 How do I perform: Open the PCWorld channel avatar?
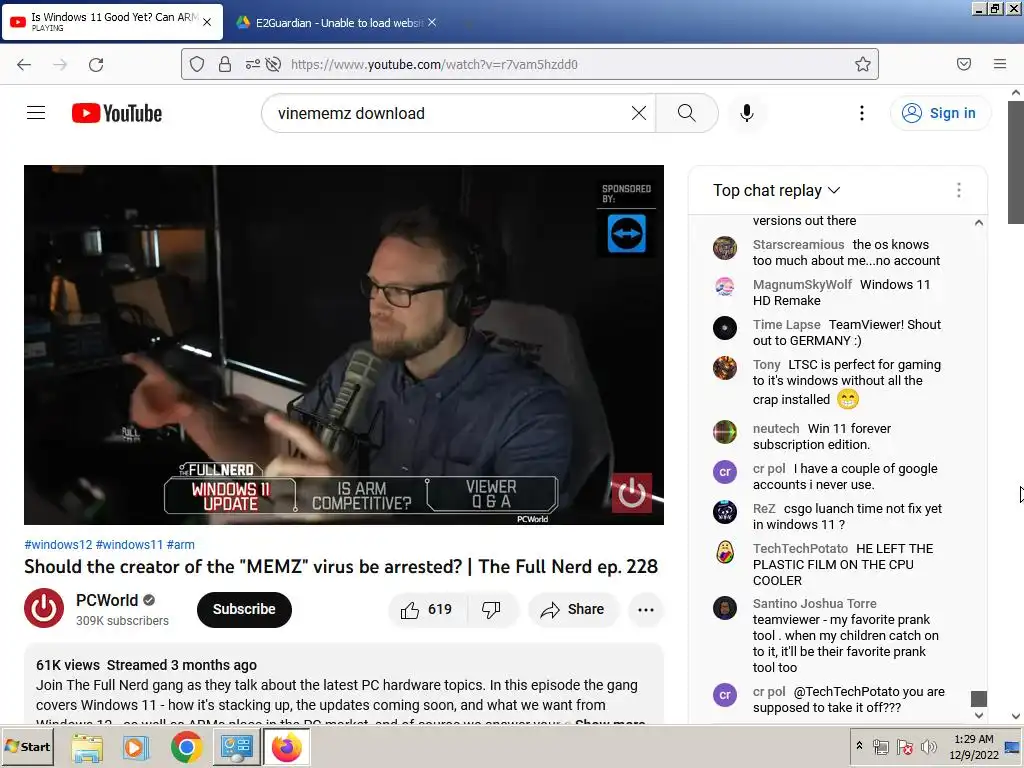click(44, 608)
